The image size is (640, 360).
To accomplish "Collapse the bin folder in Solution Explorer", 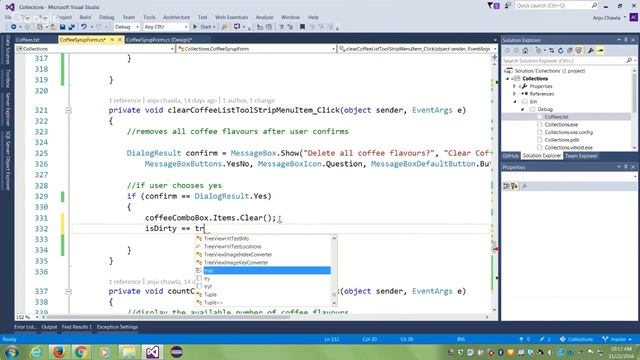I will pyautogui.click(x=515, y=102).
